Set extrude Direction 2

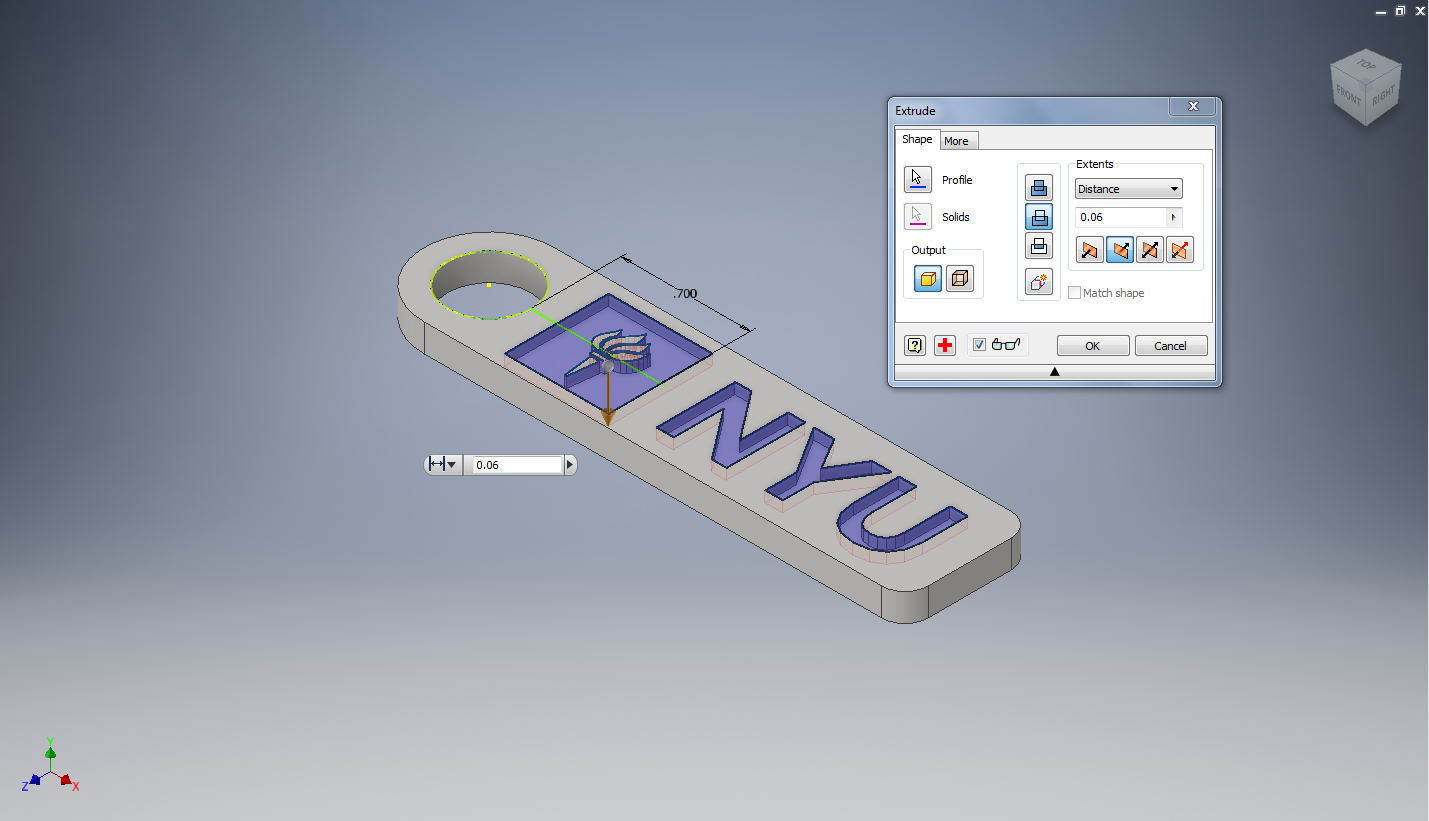(1120, 250)
